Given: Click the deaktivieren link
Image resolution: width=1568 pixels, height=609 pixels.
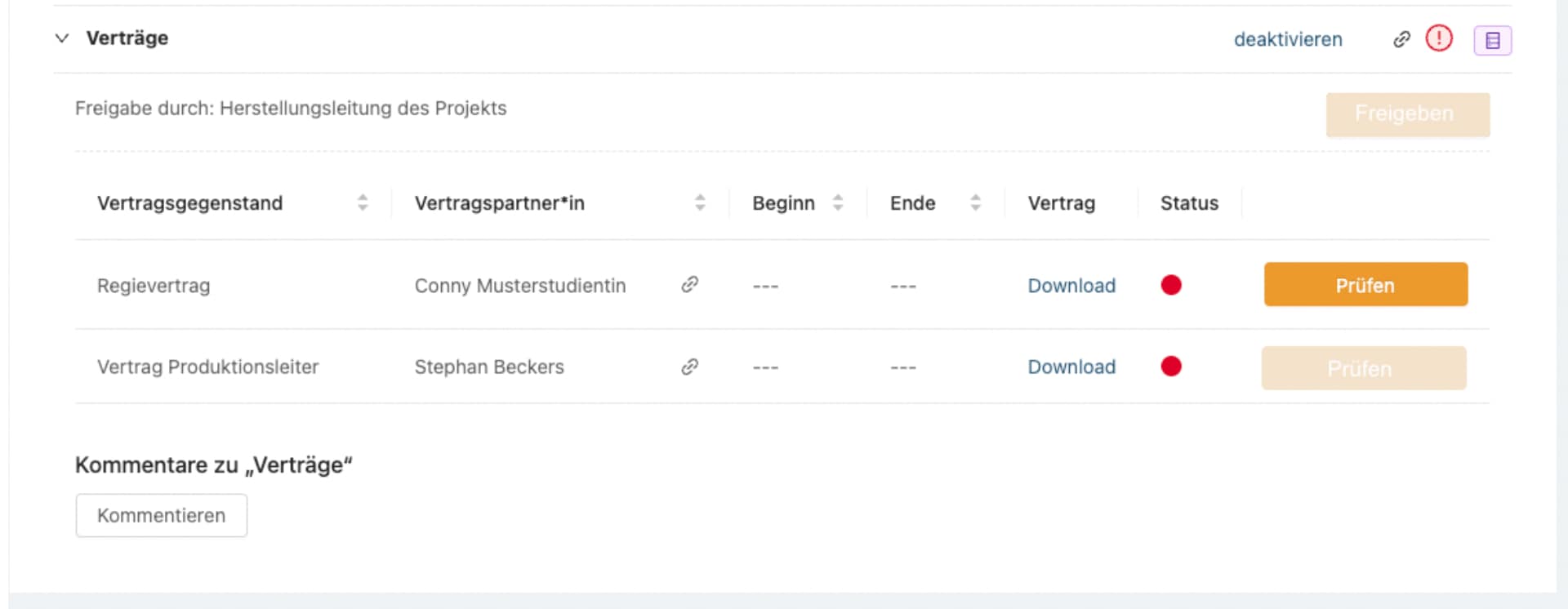Looking at the screenshot, I should 1288,39.
